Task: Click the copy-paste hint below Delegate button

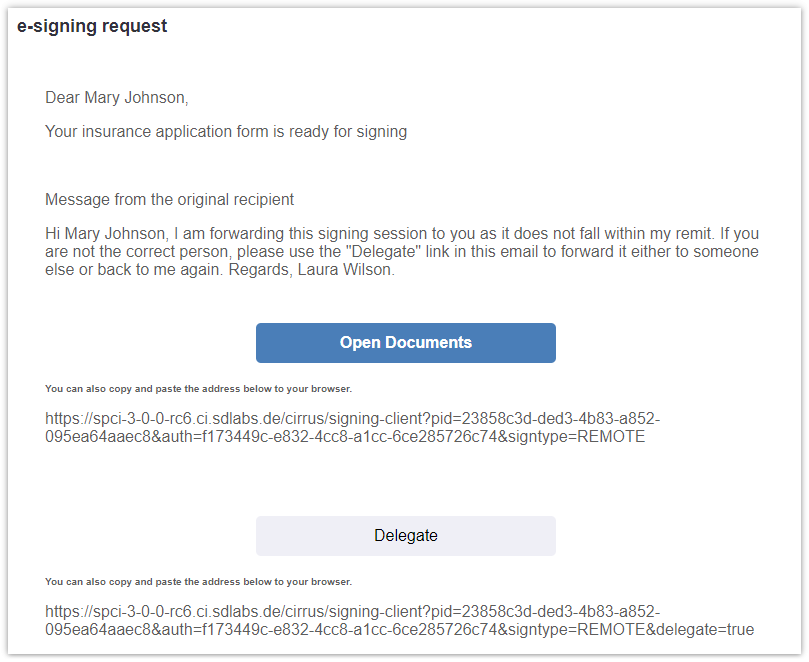Action: [198, 581]
